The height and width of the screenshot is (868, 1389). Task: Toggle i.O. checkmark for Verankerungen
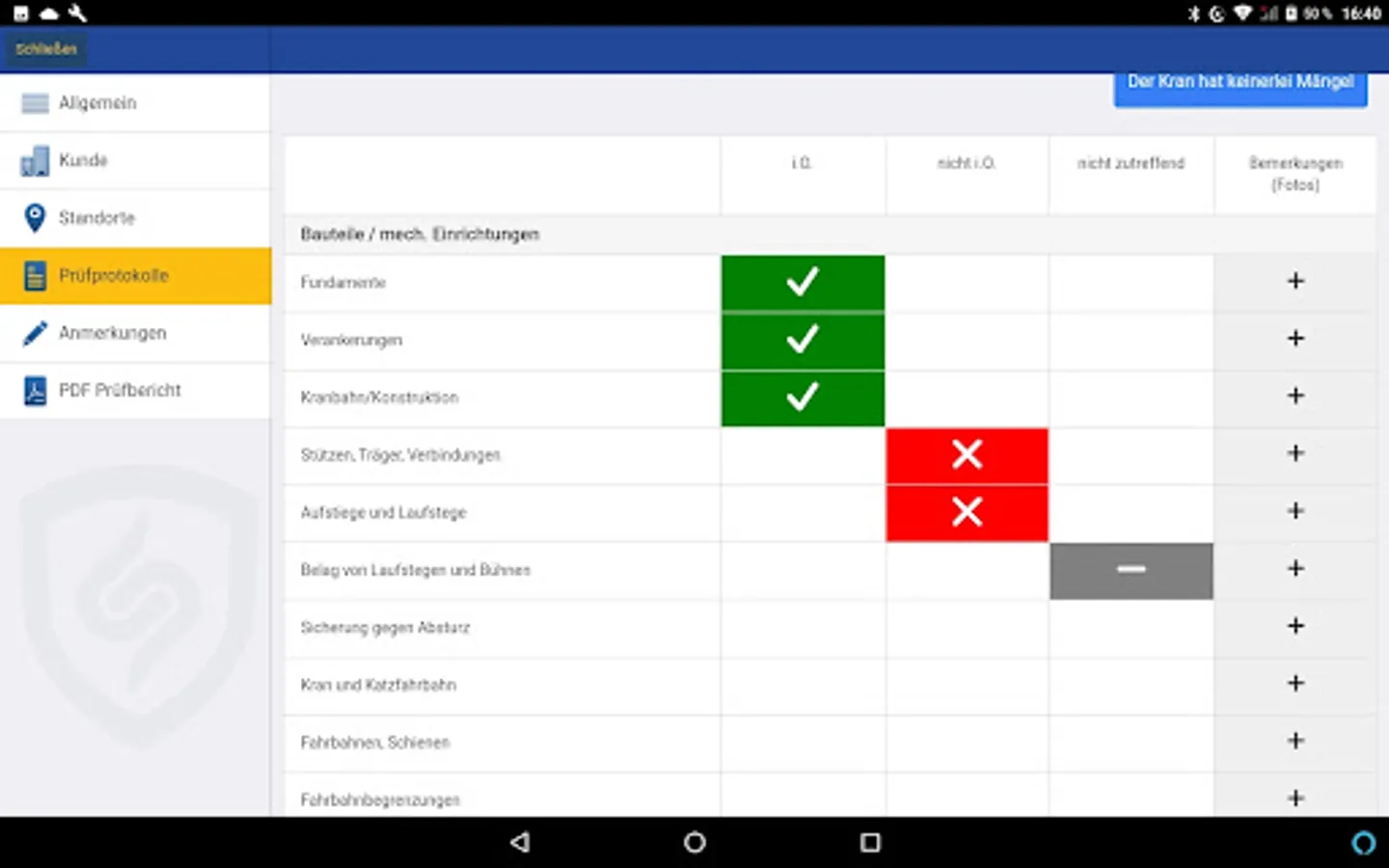(x=803, y=340)
